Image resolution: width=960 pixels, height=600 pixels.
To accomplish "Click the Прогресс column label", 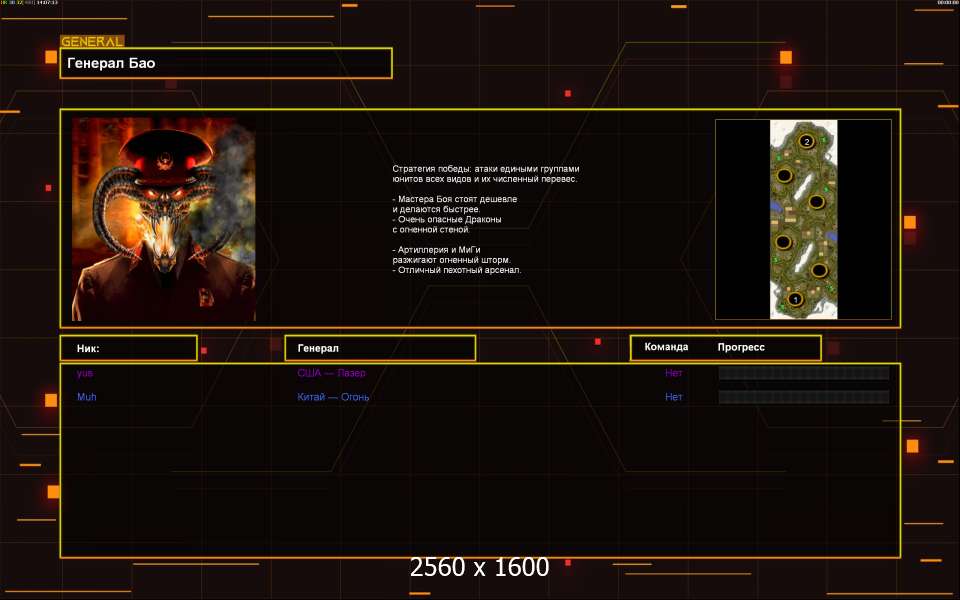I will [741, 347].
